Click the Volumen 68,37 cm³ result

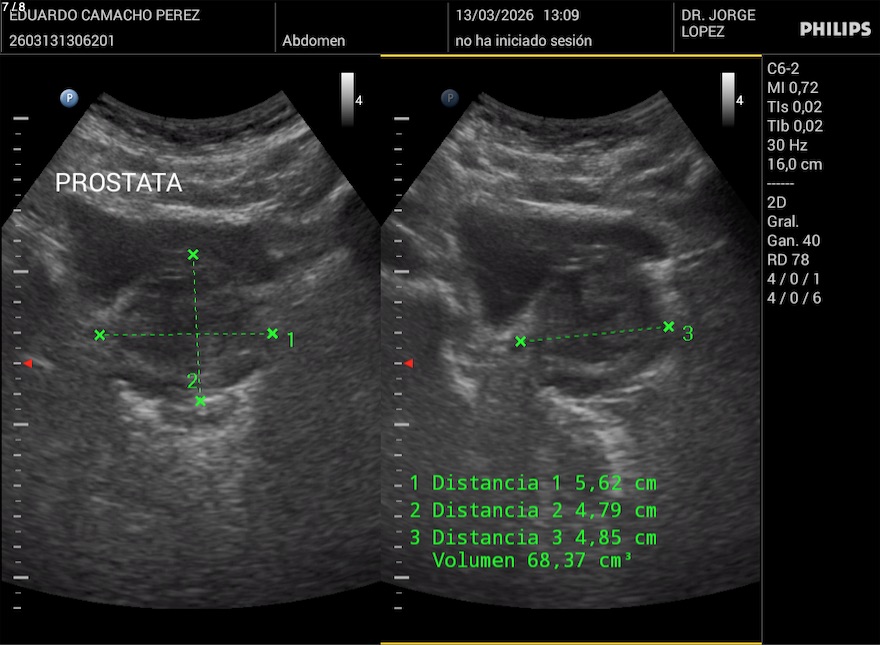(532, 561)
